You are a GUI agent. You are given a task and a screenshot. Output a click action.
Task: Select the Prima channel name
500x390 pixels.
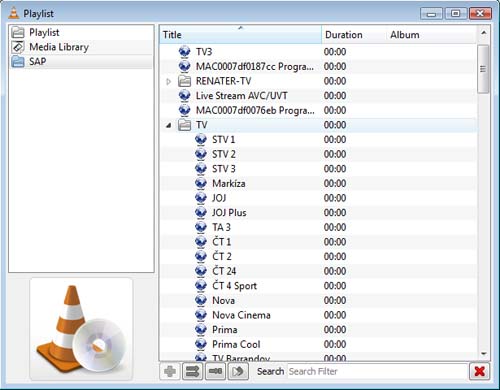(x=225, y=330)
